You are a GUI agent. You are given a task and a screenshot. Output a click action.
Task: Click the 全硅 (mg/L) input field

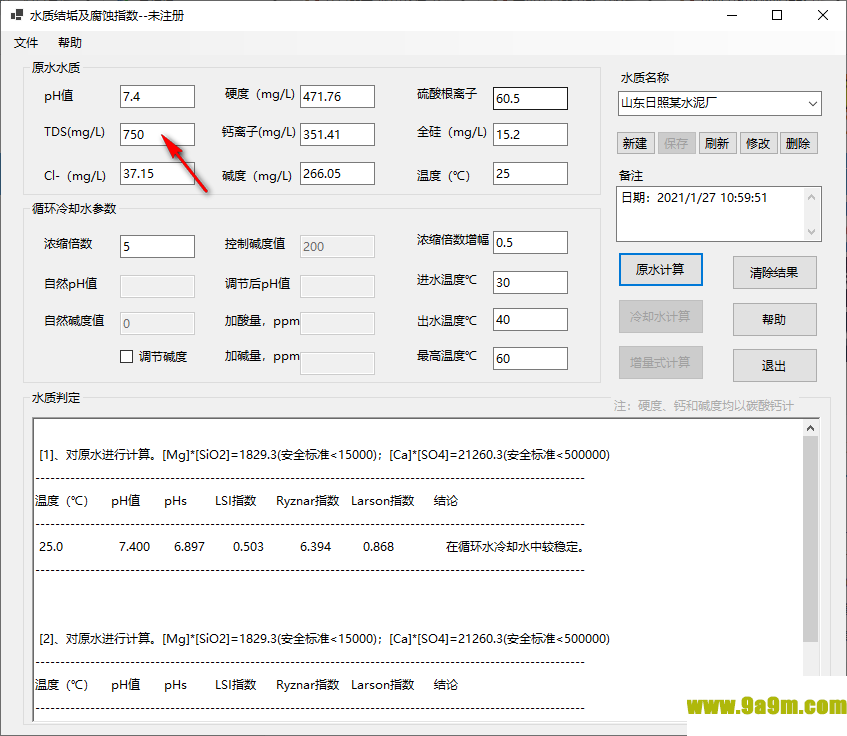click(530, 134)
